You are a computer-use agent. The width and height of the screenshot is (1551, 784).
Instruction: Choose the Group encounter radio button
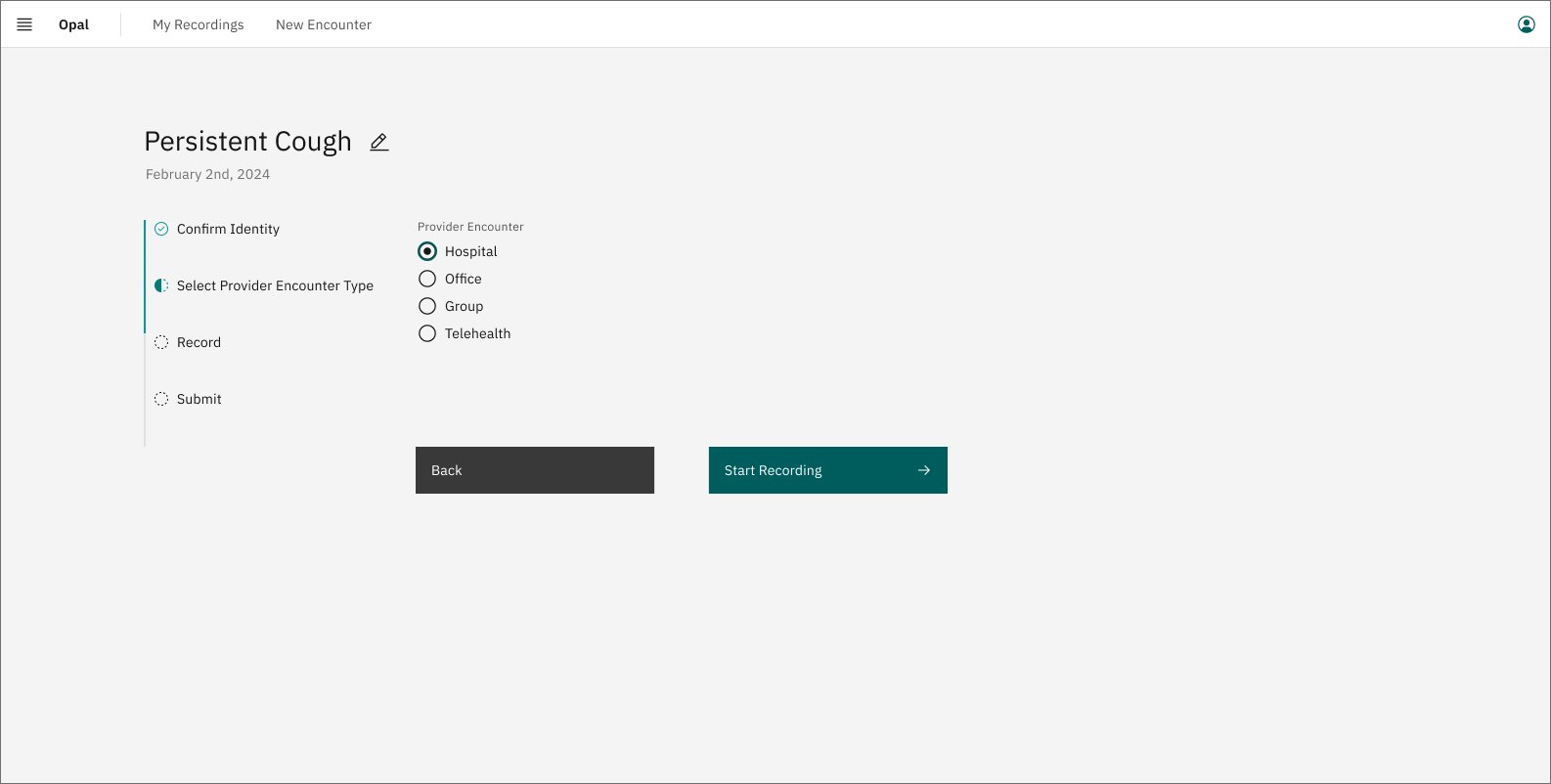(427, 306)
